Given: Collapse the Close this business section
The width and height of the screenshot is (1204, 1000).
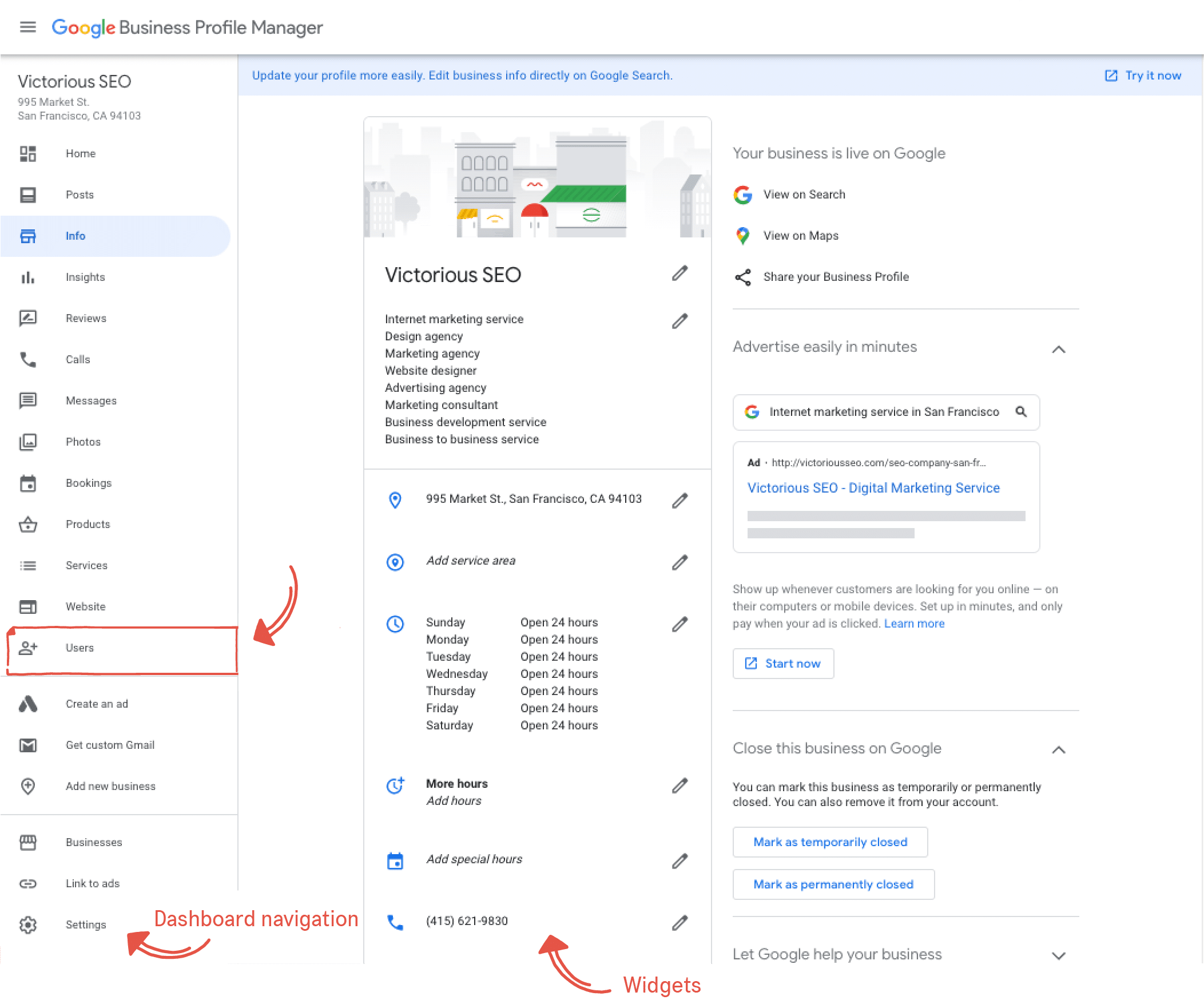Looking at the screenshot, I should (x=1059, y=749).
